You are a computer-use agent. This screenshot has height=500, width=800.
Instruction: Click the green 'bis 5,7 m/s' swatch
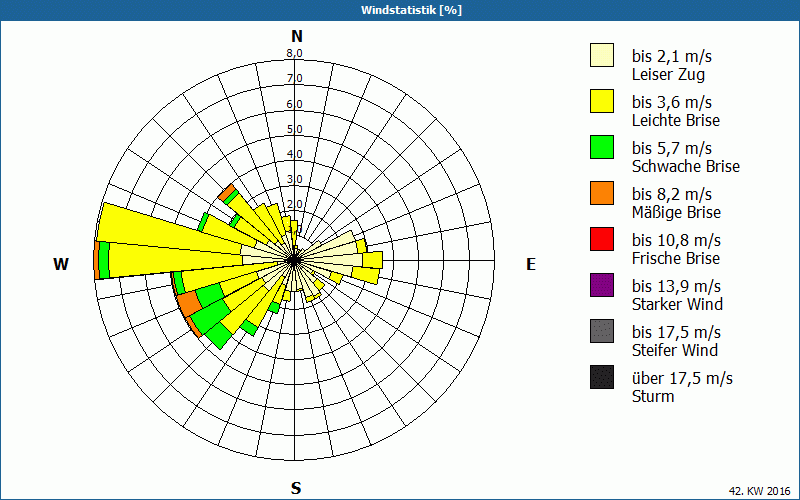click(602, 147)
